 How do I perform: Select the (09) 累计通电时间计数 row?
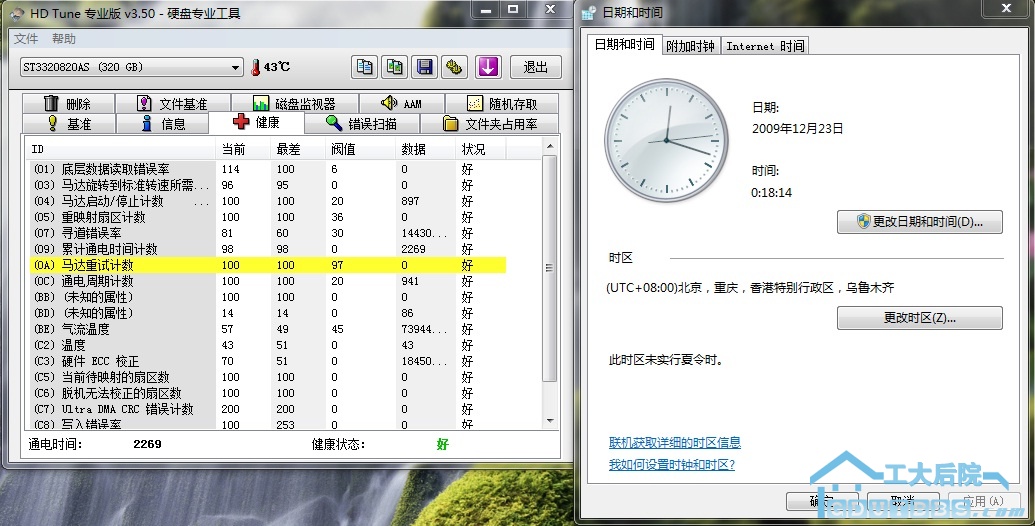268,249
